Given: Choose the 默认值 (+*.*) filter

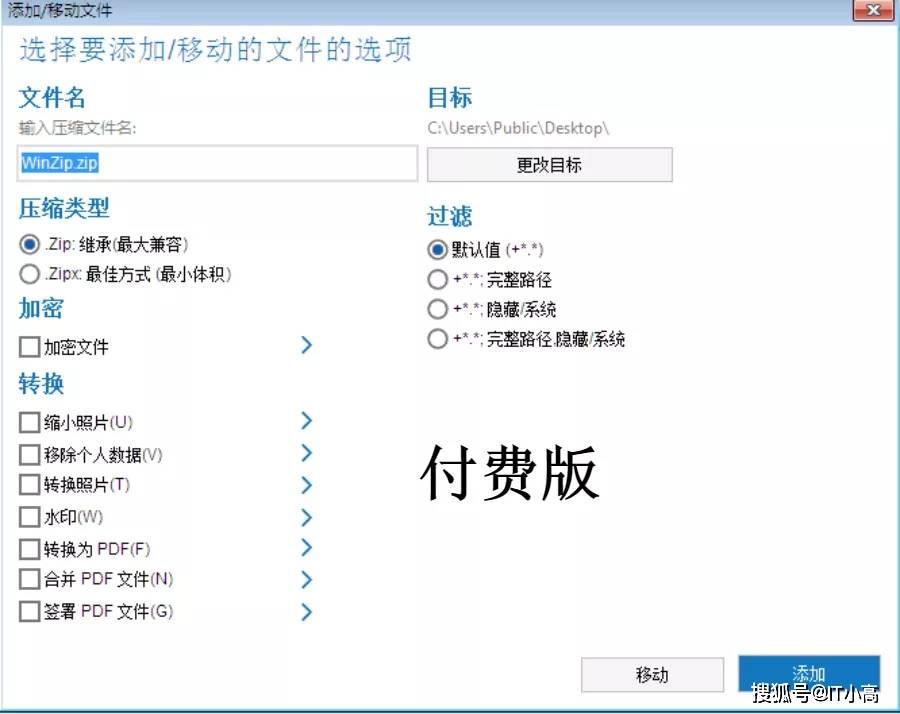Looking at the screenshot, I should click(437, 249).
